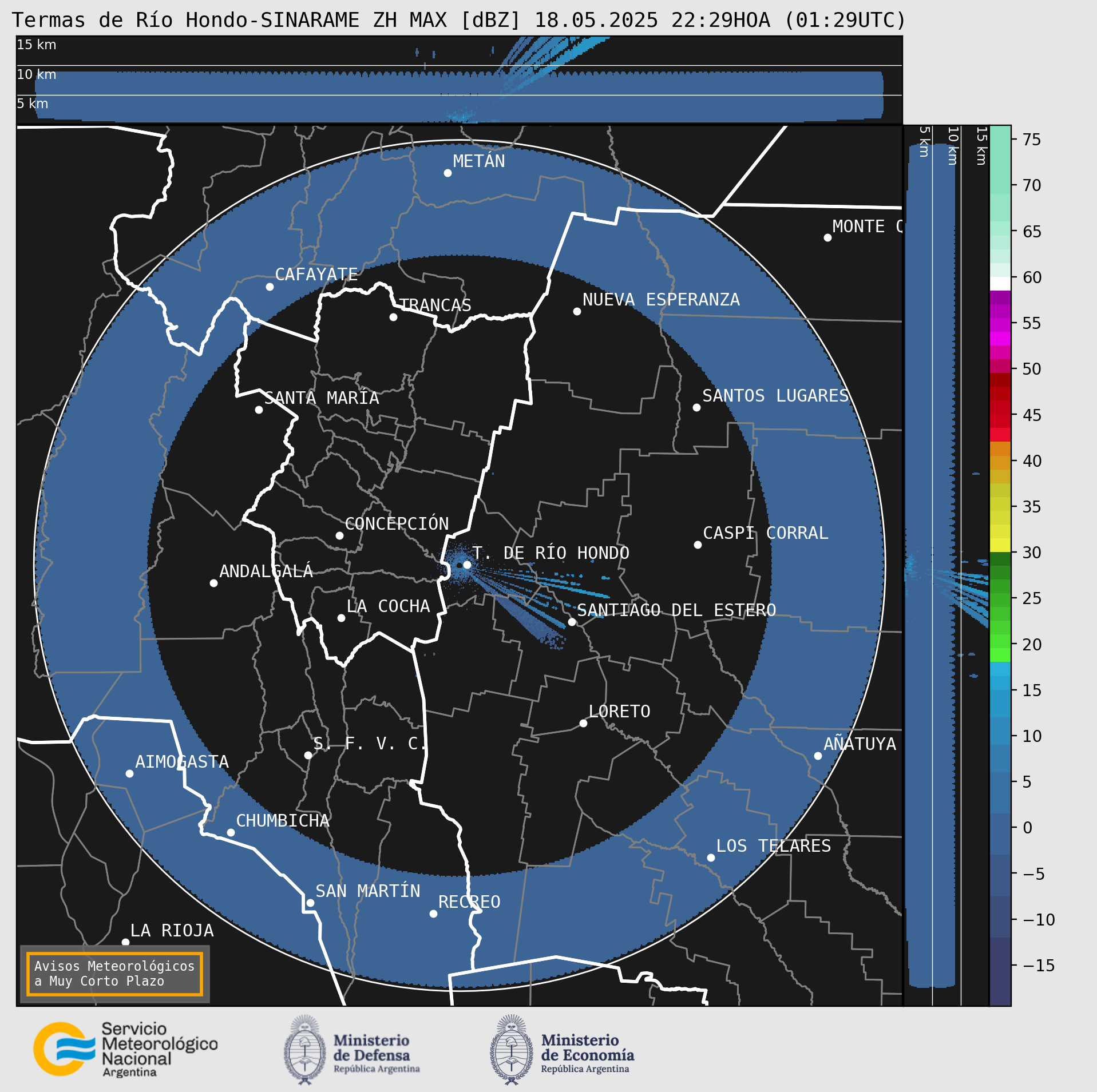The height and width of the screenshot is (1092, 1097).
Task: Click the LOS TELARES city dot
Action: (711, 857)
